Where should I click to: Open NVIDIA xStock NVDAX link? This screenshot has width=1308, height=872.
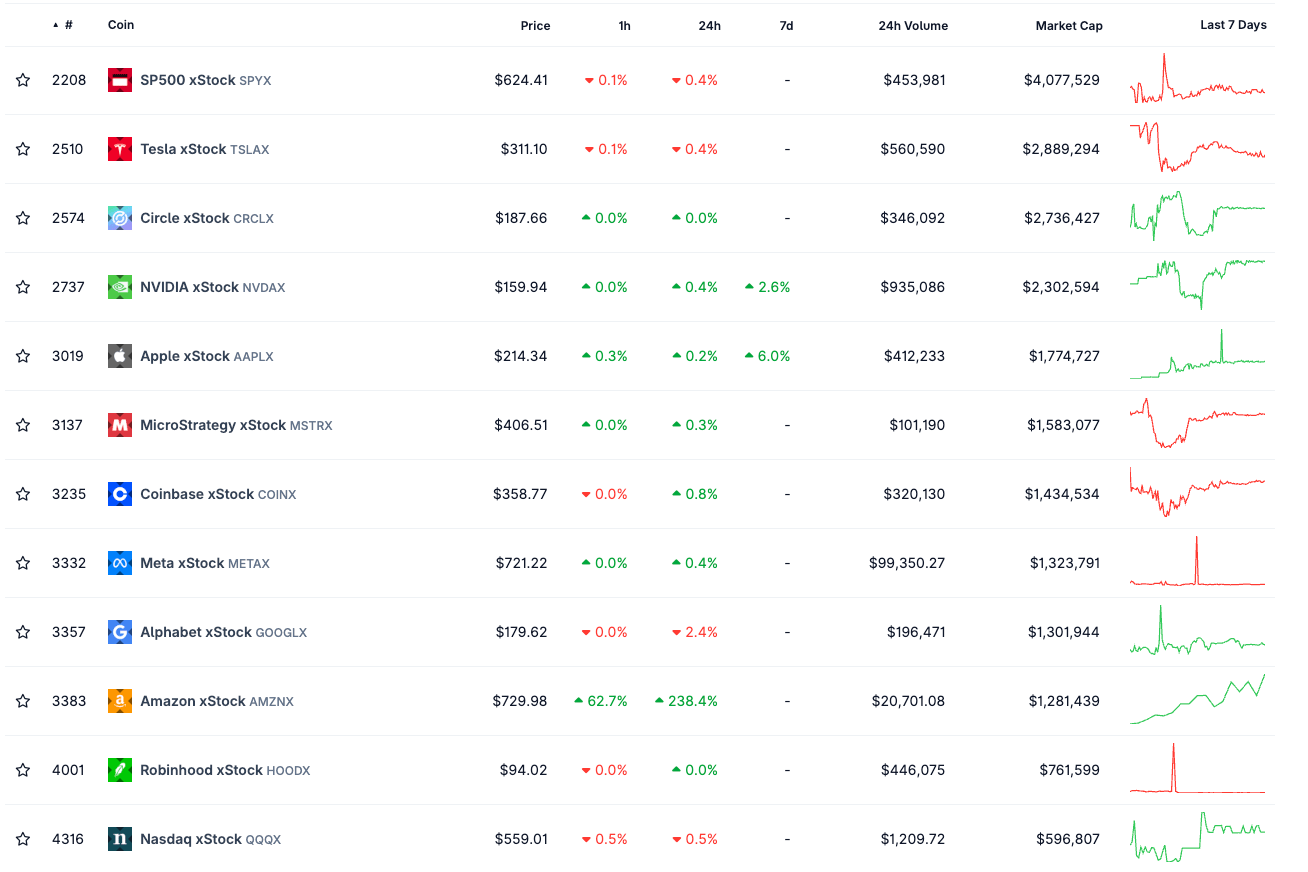tap(212, 287)
